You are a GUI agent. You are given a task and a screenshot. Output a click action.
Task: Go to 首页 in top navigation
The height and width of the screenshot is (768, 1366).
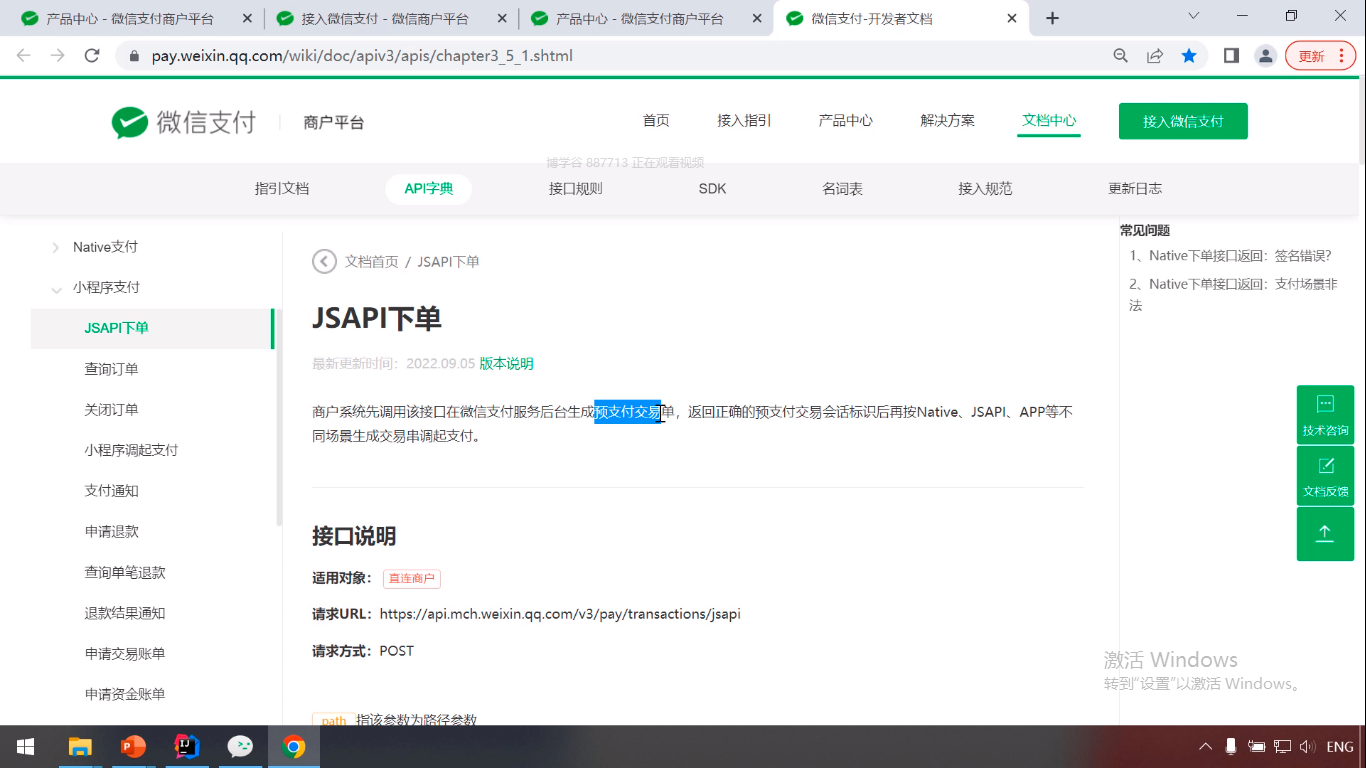click(x=656, y=121)
